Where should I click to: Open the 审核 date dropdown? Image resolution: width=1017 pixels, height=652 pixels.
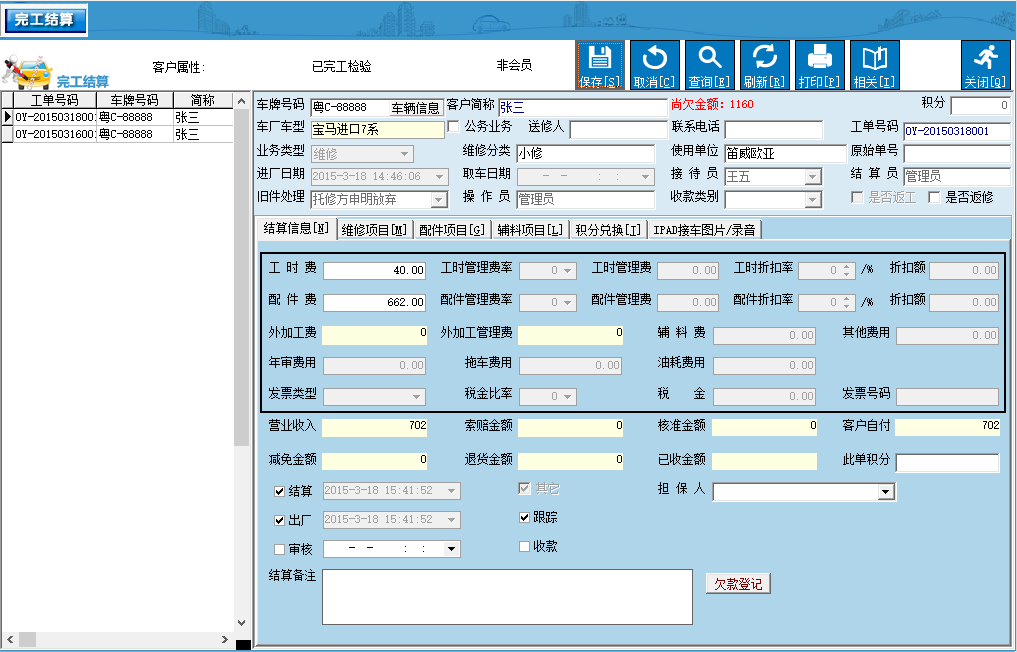click(451, 549)
